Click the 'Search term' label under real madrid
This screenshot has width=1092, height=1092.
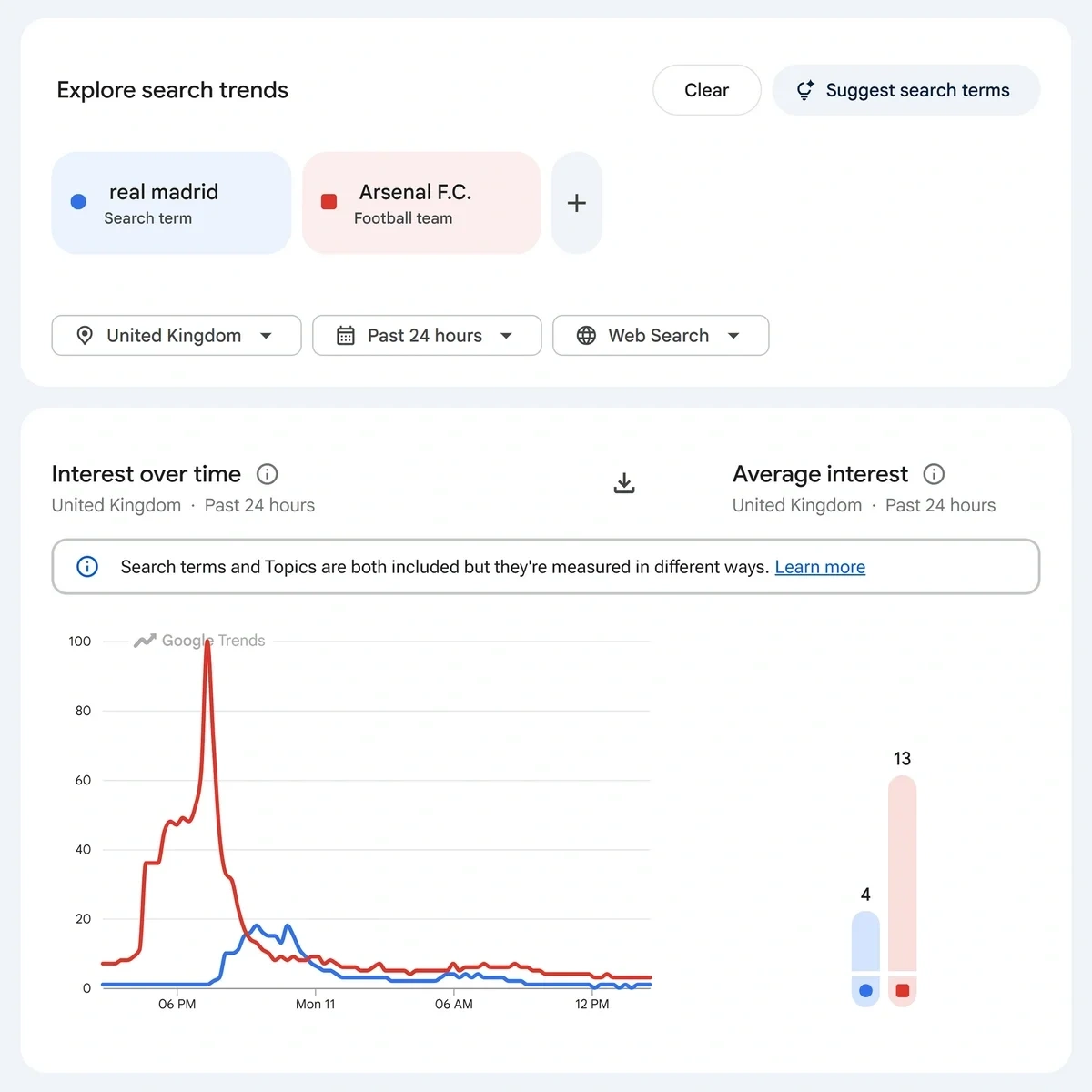148,218
